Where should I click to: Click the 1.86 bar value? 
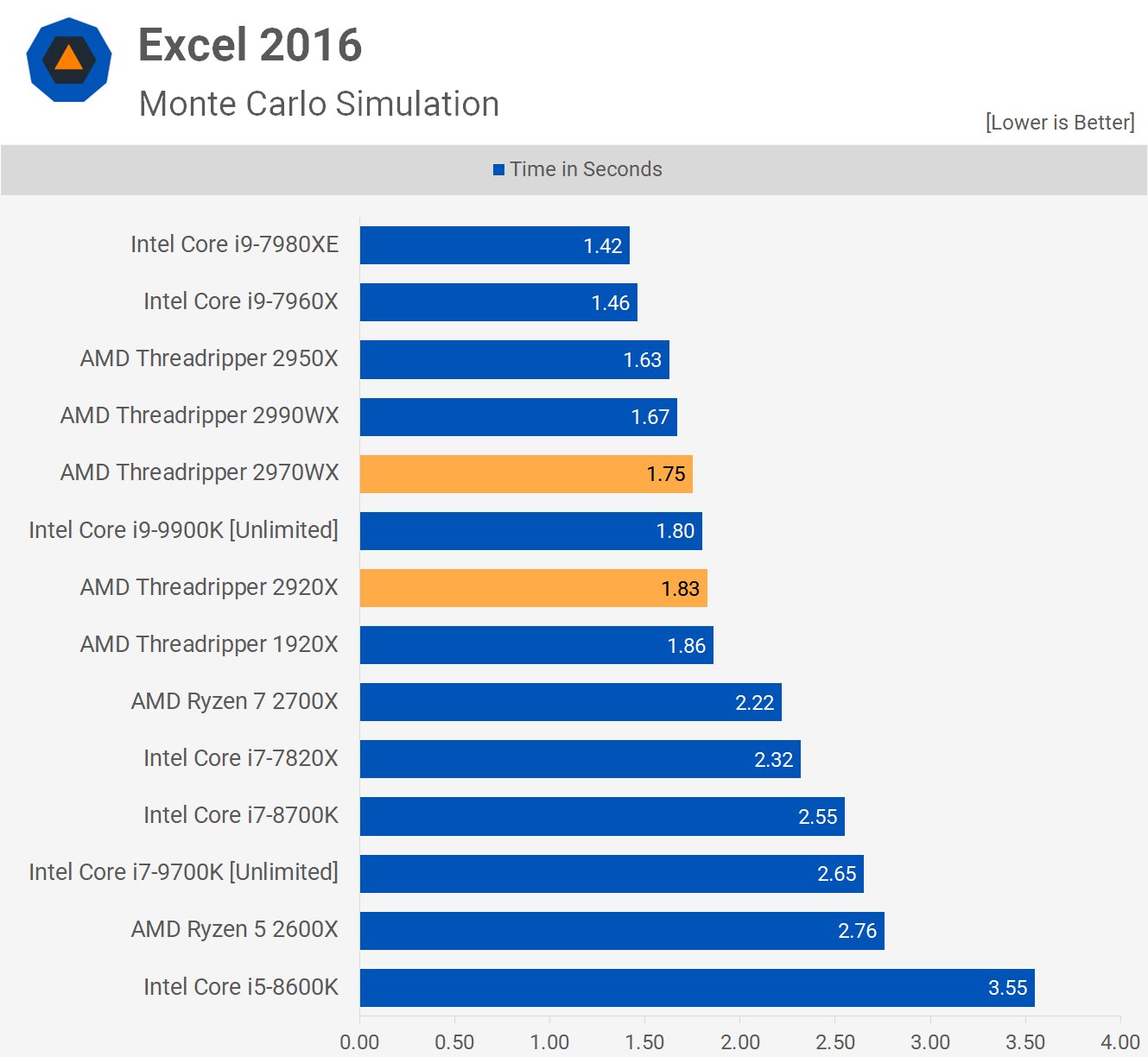687,646
